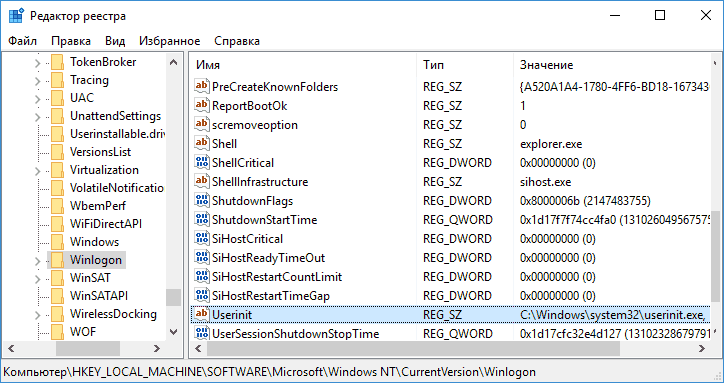The image size is (724, 383).
Task: Click the TokenBroker folder icon
Action: point(57,62)
